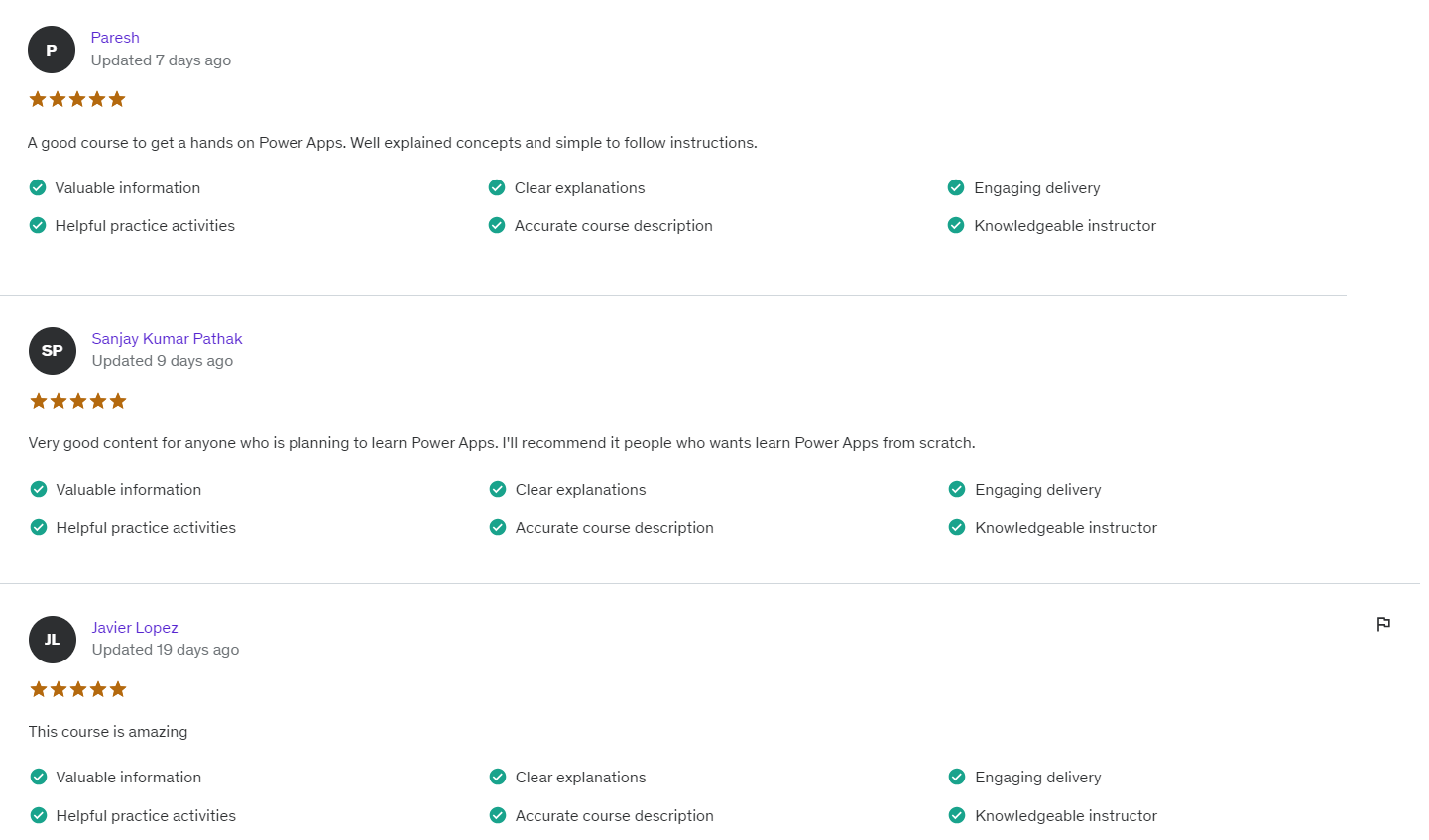Click the 'This course is amazing' review text

tap(108, 732)
